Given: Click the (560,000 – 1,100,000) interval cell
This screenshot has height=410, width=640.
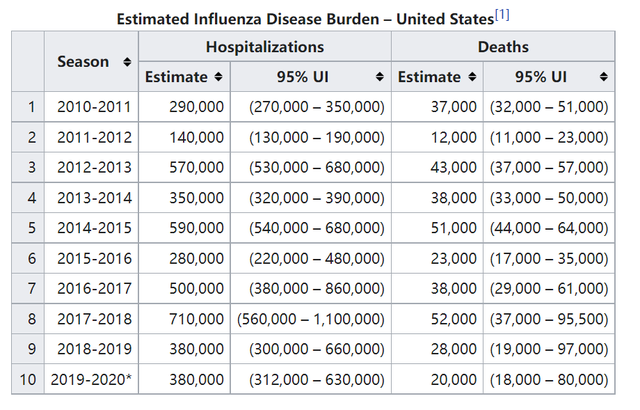Looking at the screenshot, I should click(x=310, y=319).
